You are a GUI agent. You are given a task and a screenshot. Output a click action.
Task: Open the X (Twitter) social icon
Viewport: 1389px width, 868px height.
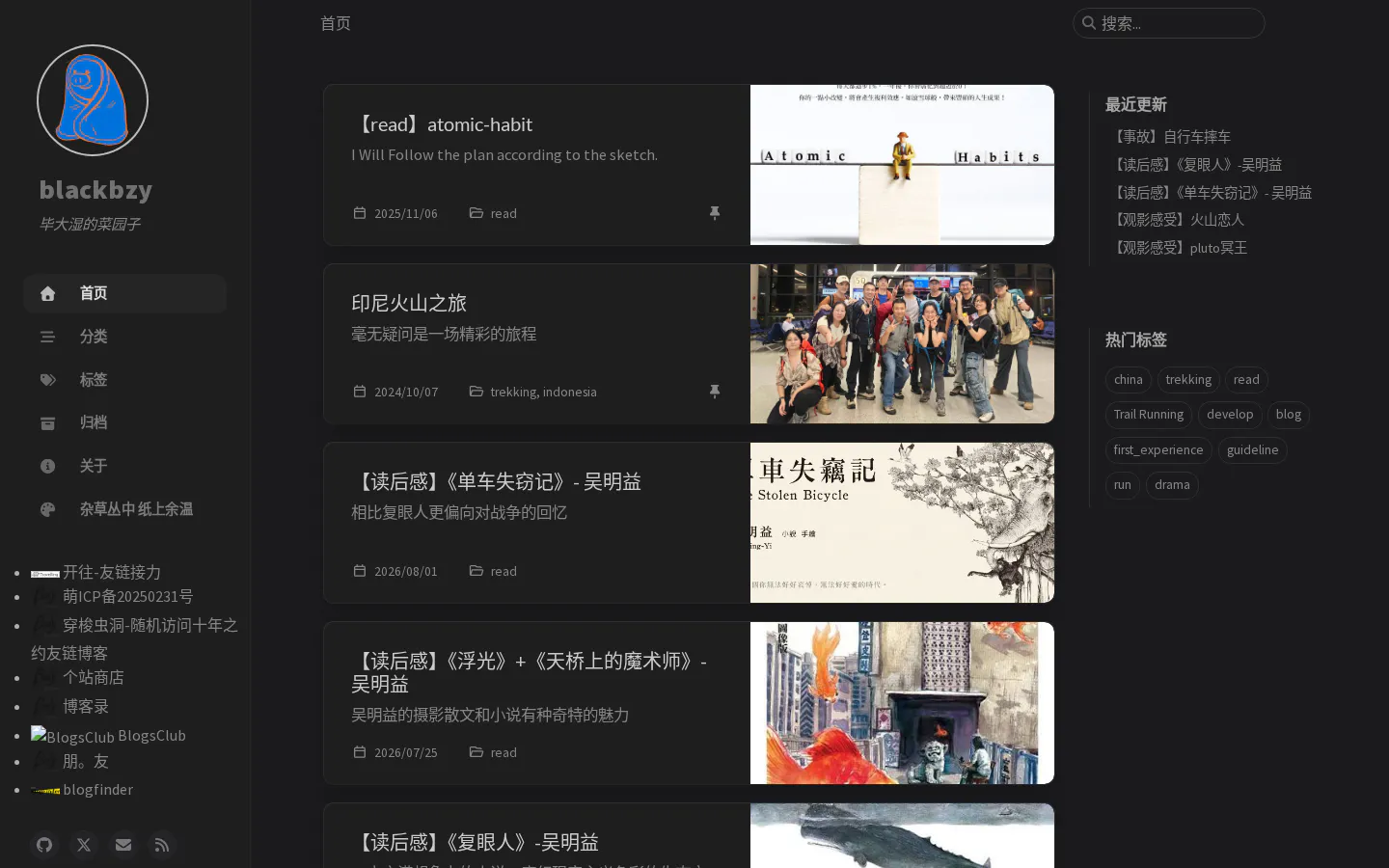tap(84, 845)
